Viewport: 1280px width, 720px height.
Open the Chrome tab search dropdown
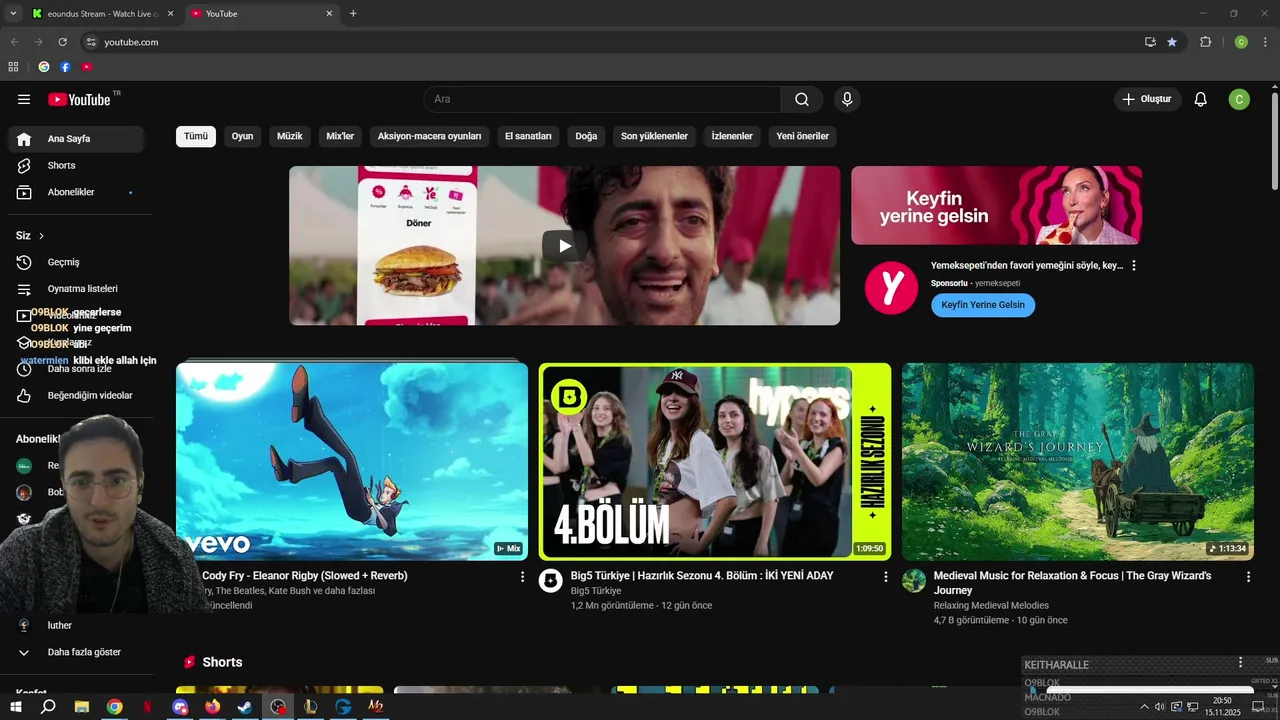click(13, 14)
